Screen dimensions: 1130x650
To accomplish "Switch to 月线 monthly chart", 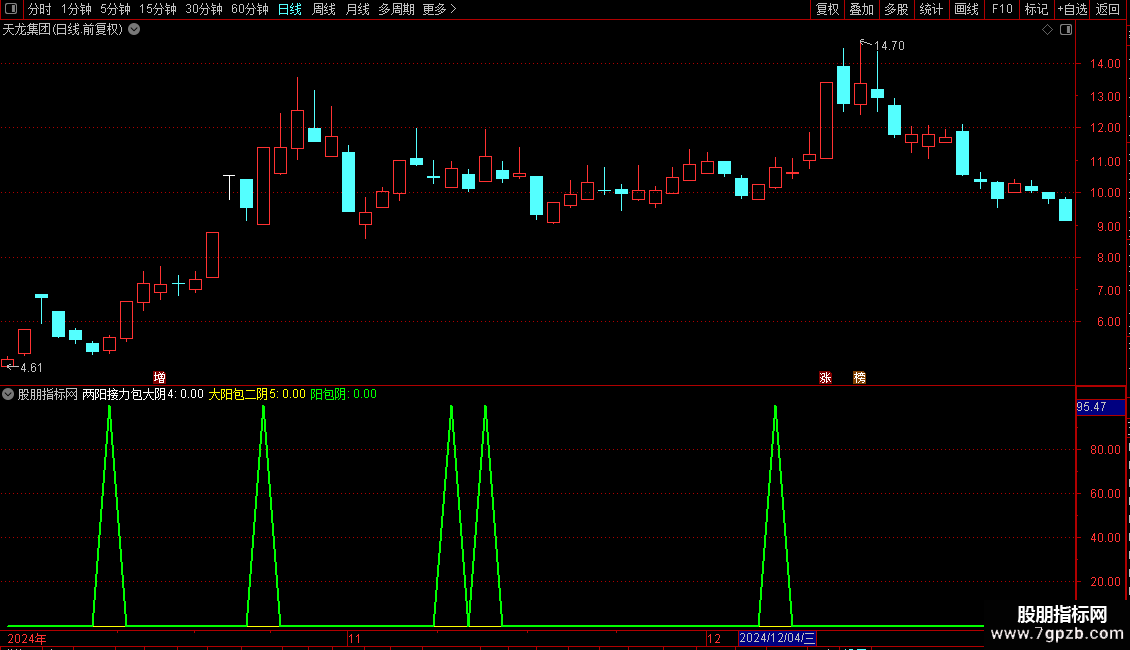I will pyautogui.click(x=357, y=9).
